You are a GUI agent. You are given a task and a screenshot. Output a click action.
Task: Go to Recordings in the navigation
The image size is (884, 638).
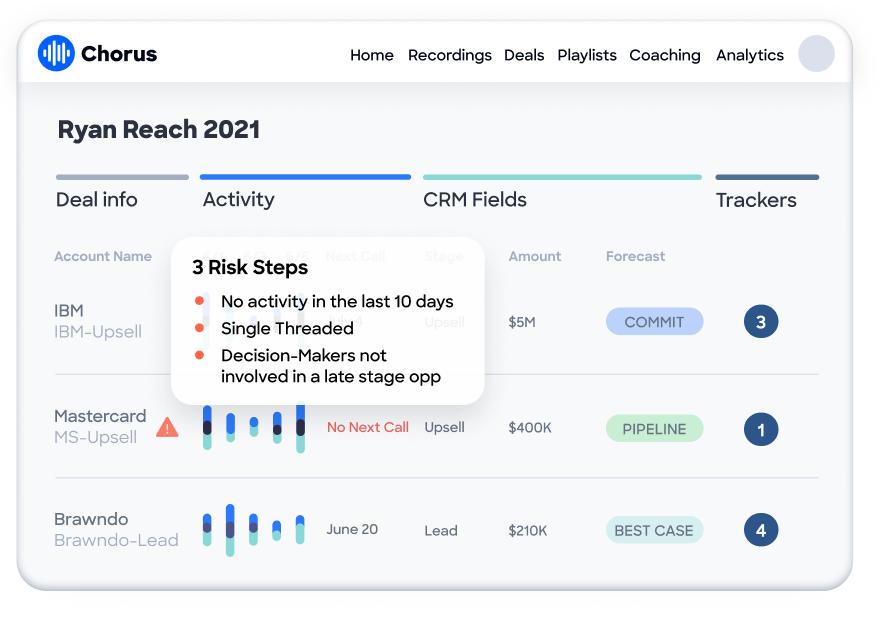450,55
